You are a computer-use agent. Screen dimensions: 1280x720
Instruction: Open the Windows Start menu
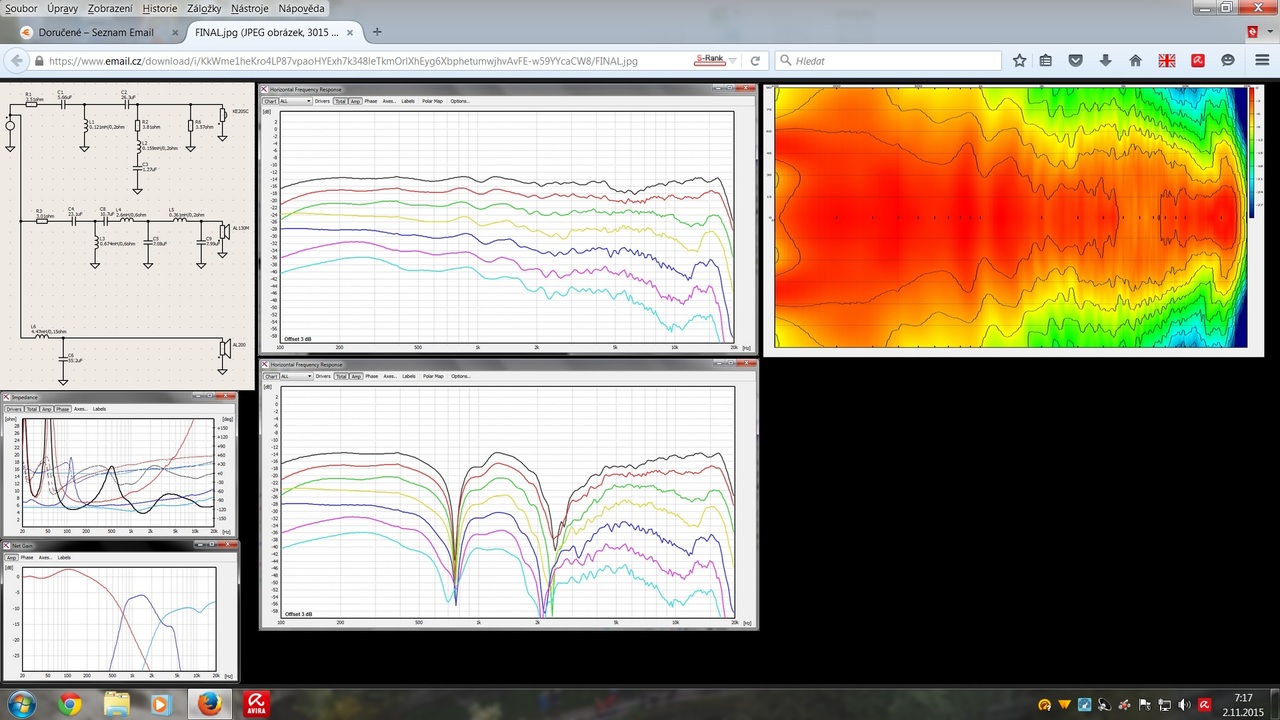(x=20, y=704)
